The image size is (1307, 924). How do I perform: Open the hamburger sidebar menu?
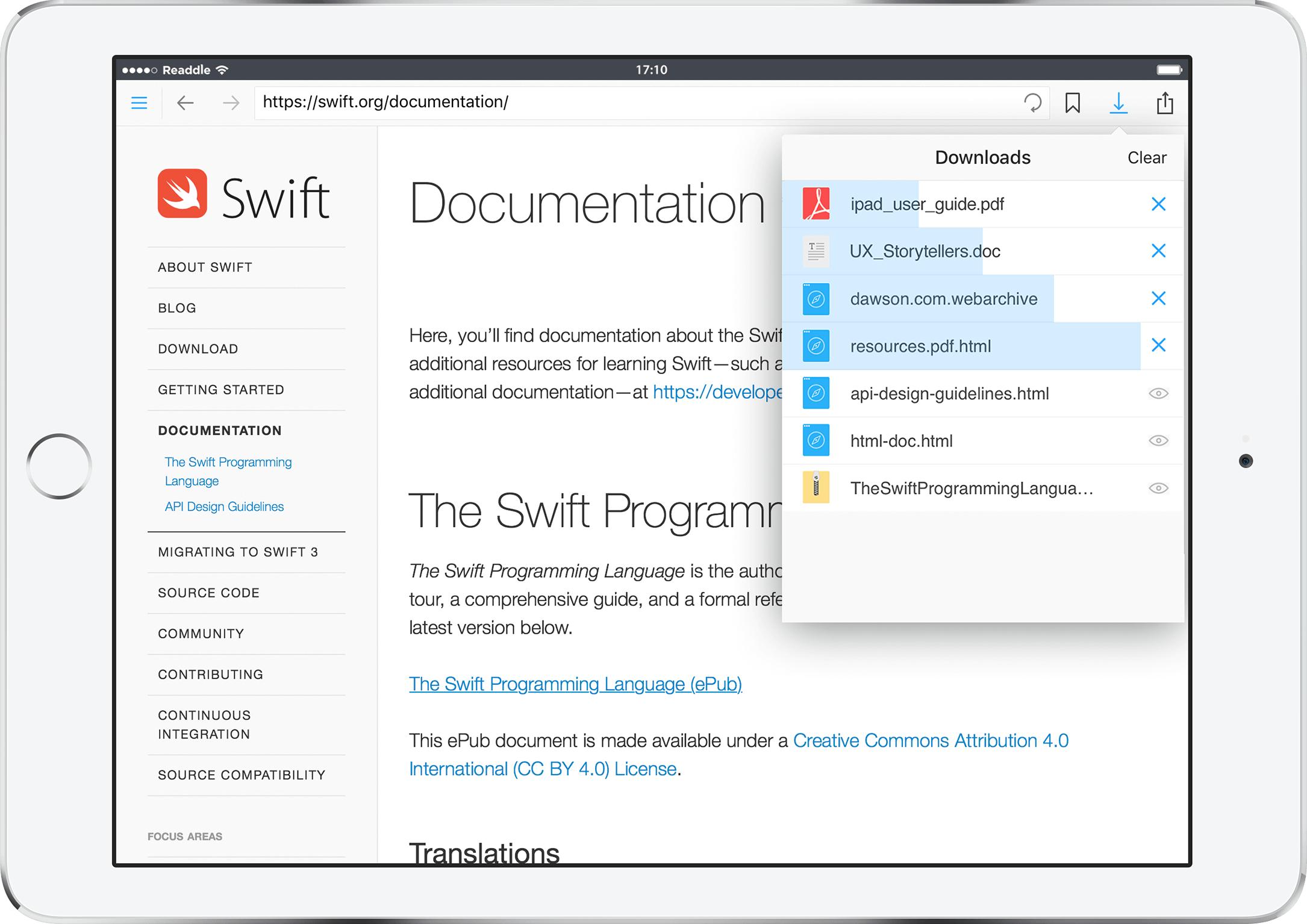pyautogui.click(x=139, y=103)
